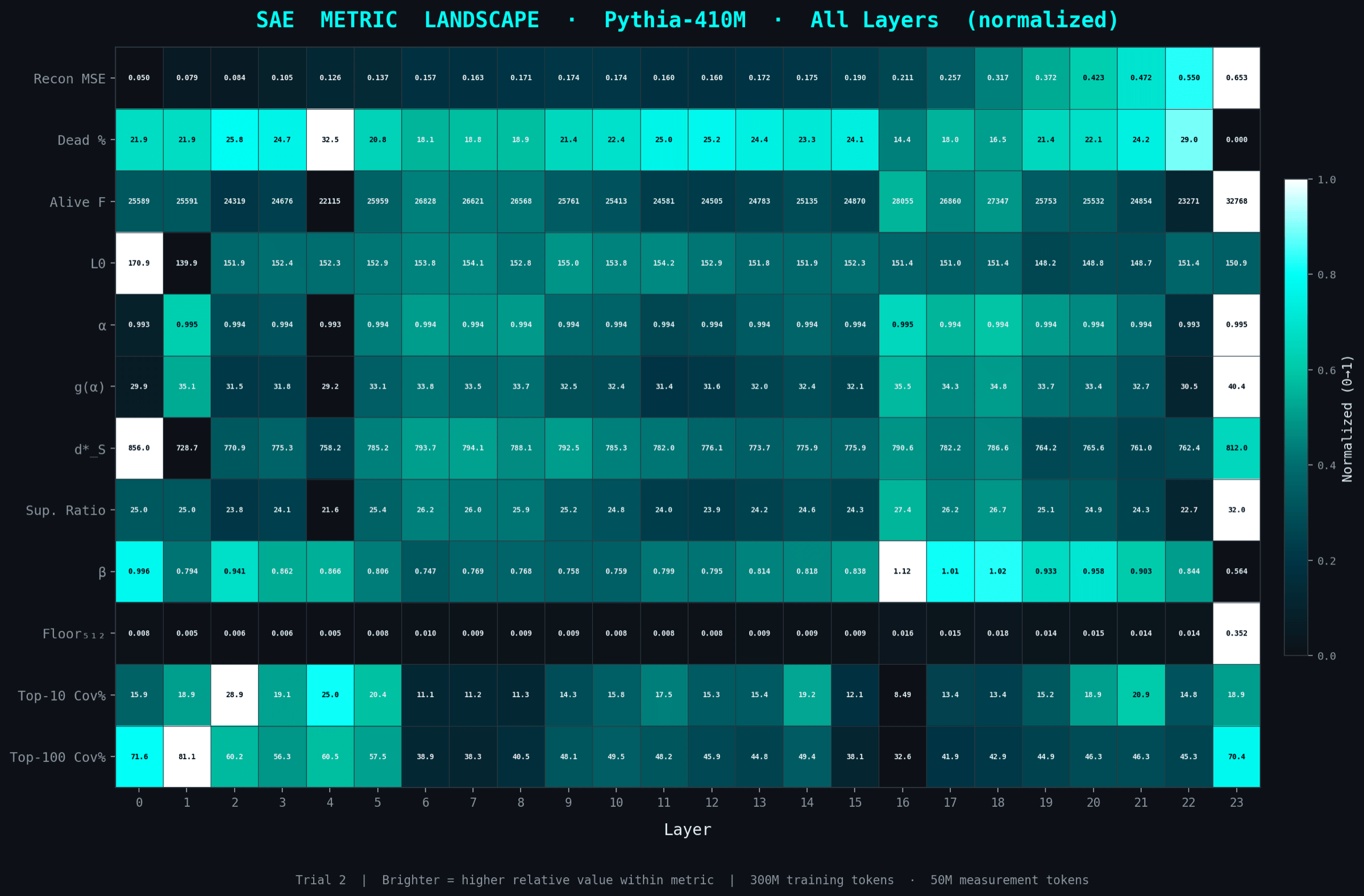The image size is (1364, 896).
Task: Select the d*_S cell showing 728.7
Action: tap(187, 448)
